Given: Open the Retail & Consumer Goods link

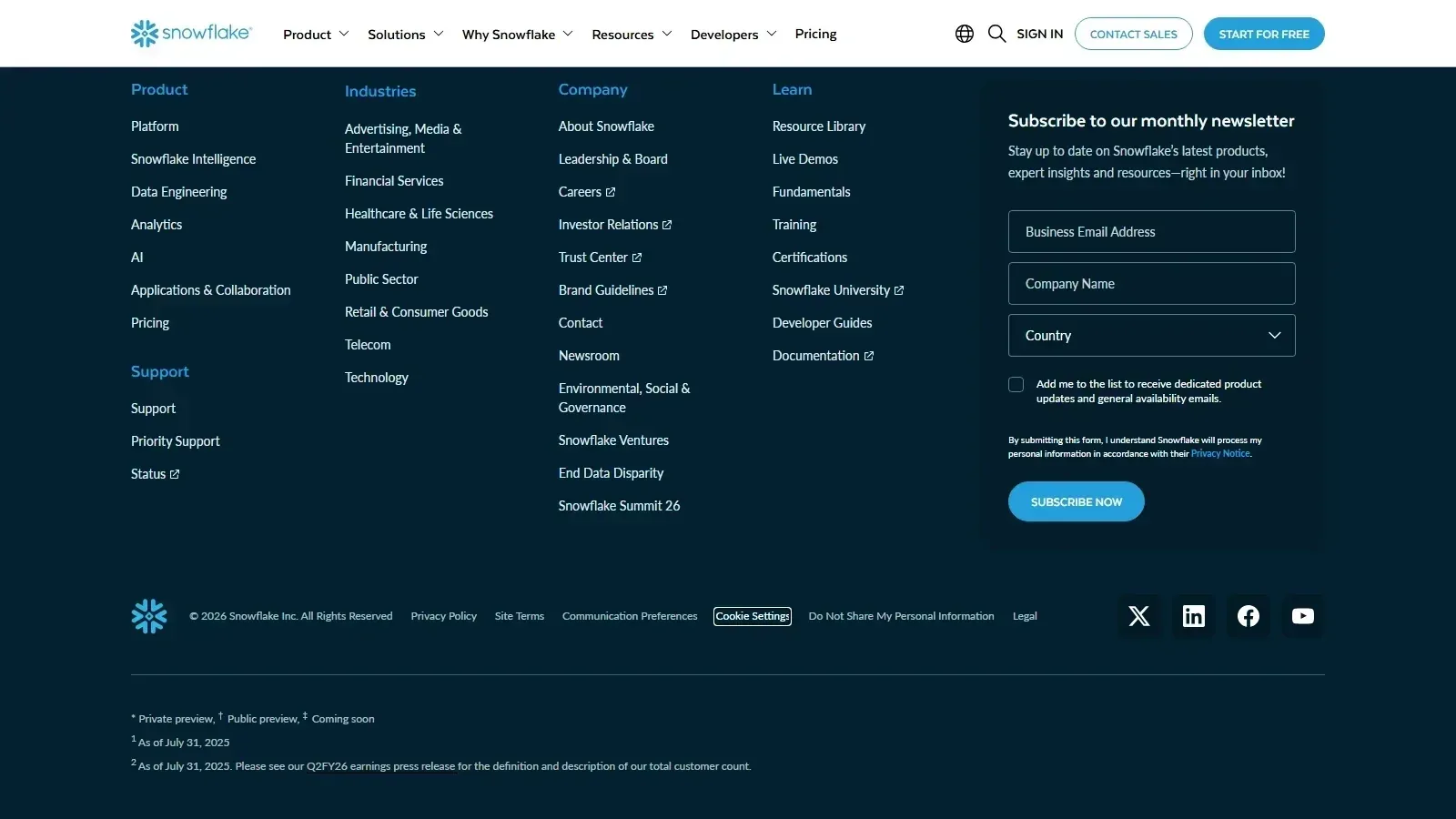Looking at the screenshot, I should pyautogui.click(x=416, y=312).
